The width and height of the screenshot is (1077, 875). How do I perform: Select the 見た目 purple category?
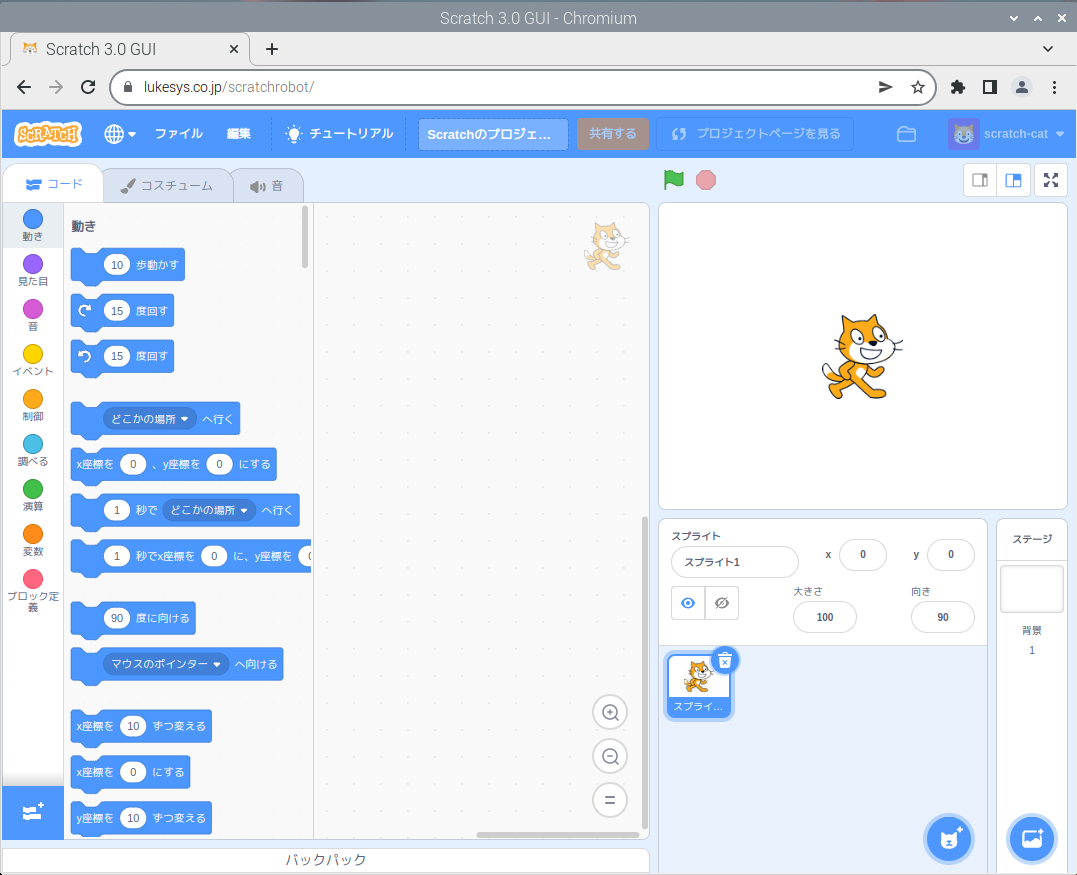coord(33,271)
